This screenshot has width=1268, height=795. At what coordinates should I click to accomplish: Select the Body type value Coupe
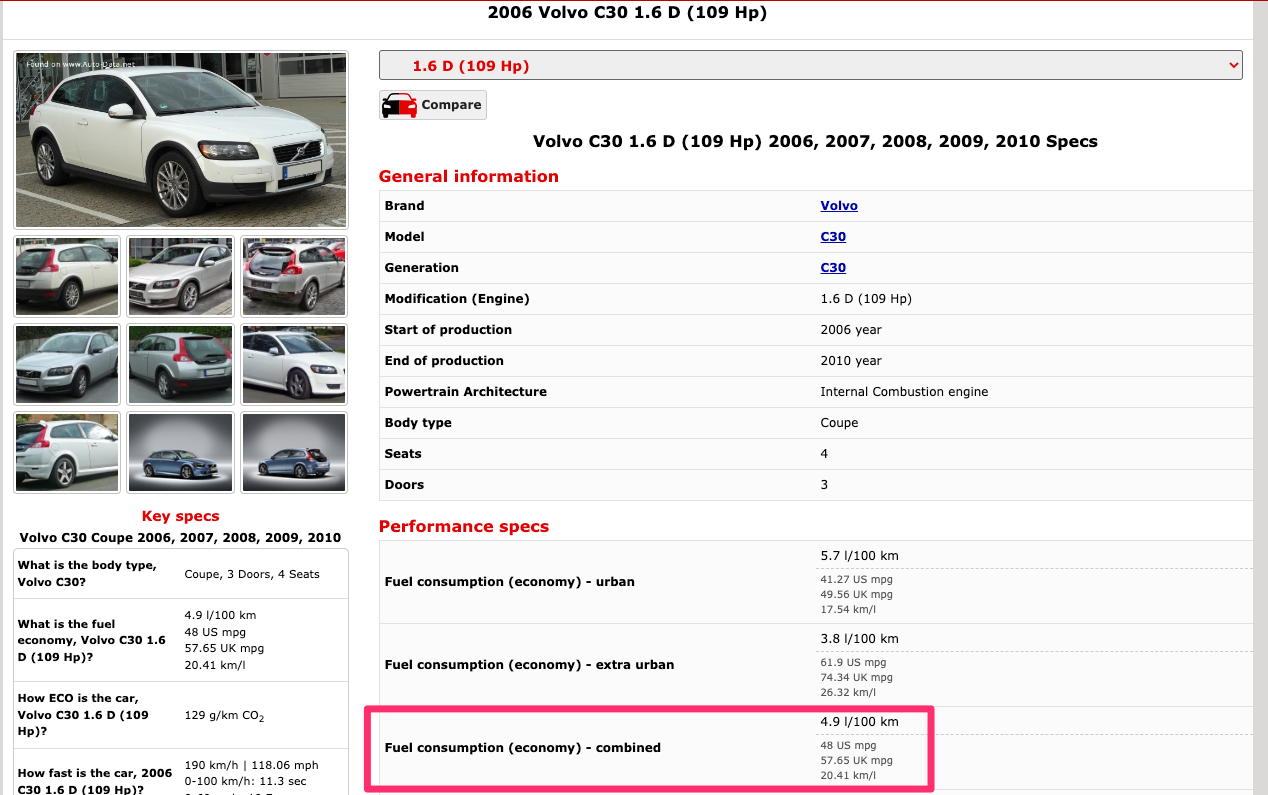(839, 423)
